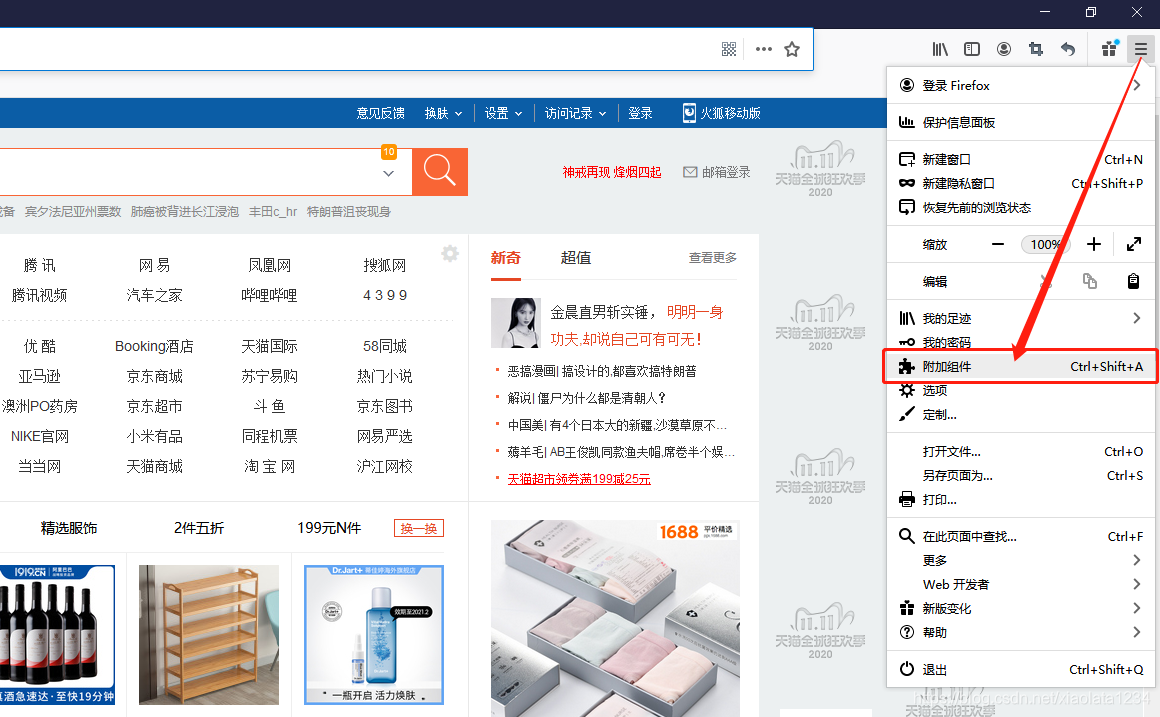
Task: Click the Library toolbar icon
Action: pos(940,50)
